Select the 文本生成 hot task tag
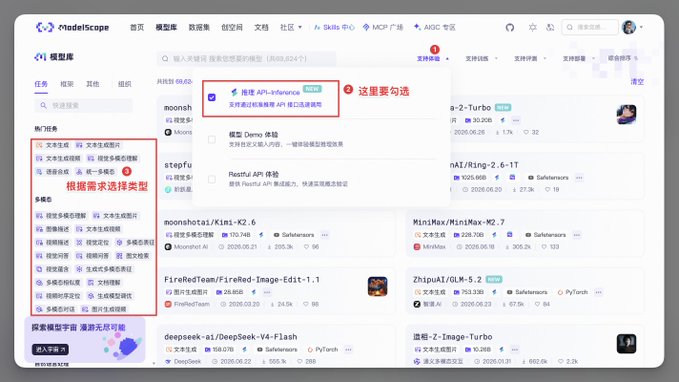The height and width of the screenshot is (382, 679). [x=53, y=145]
